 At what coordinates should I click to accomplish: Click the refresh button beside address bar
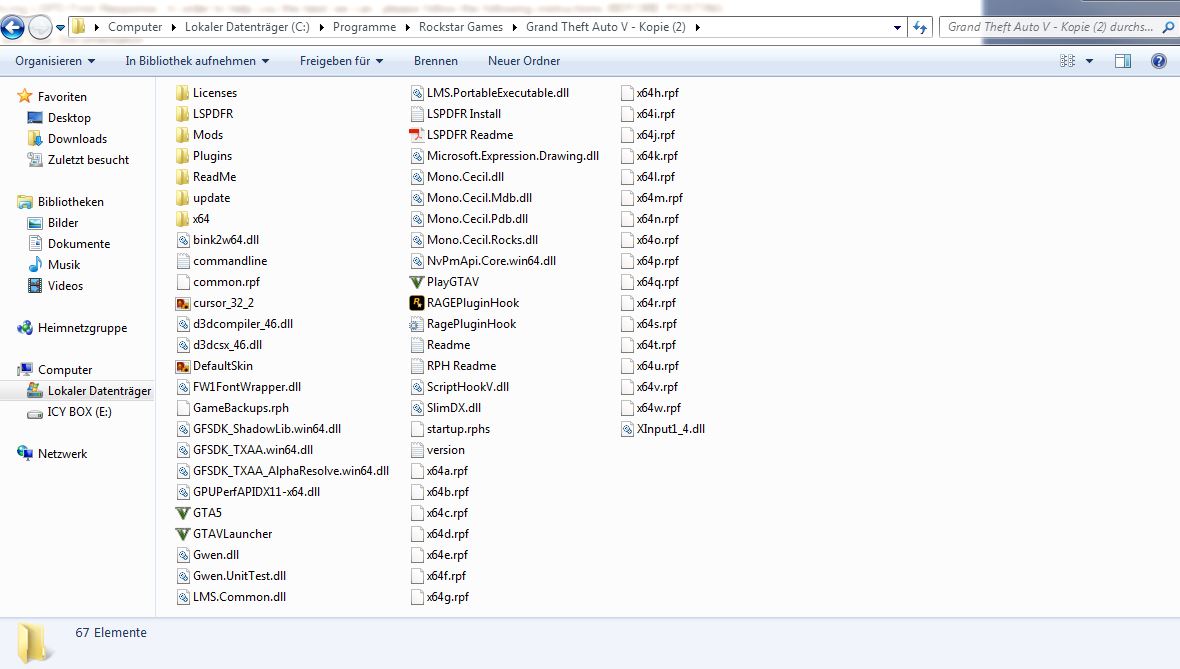(920, 27)
